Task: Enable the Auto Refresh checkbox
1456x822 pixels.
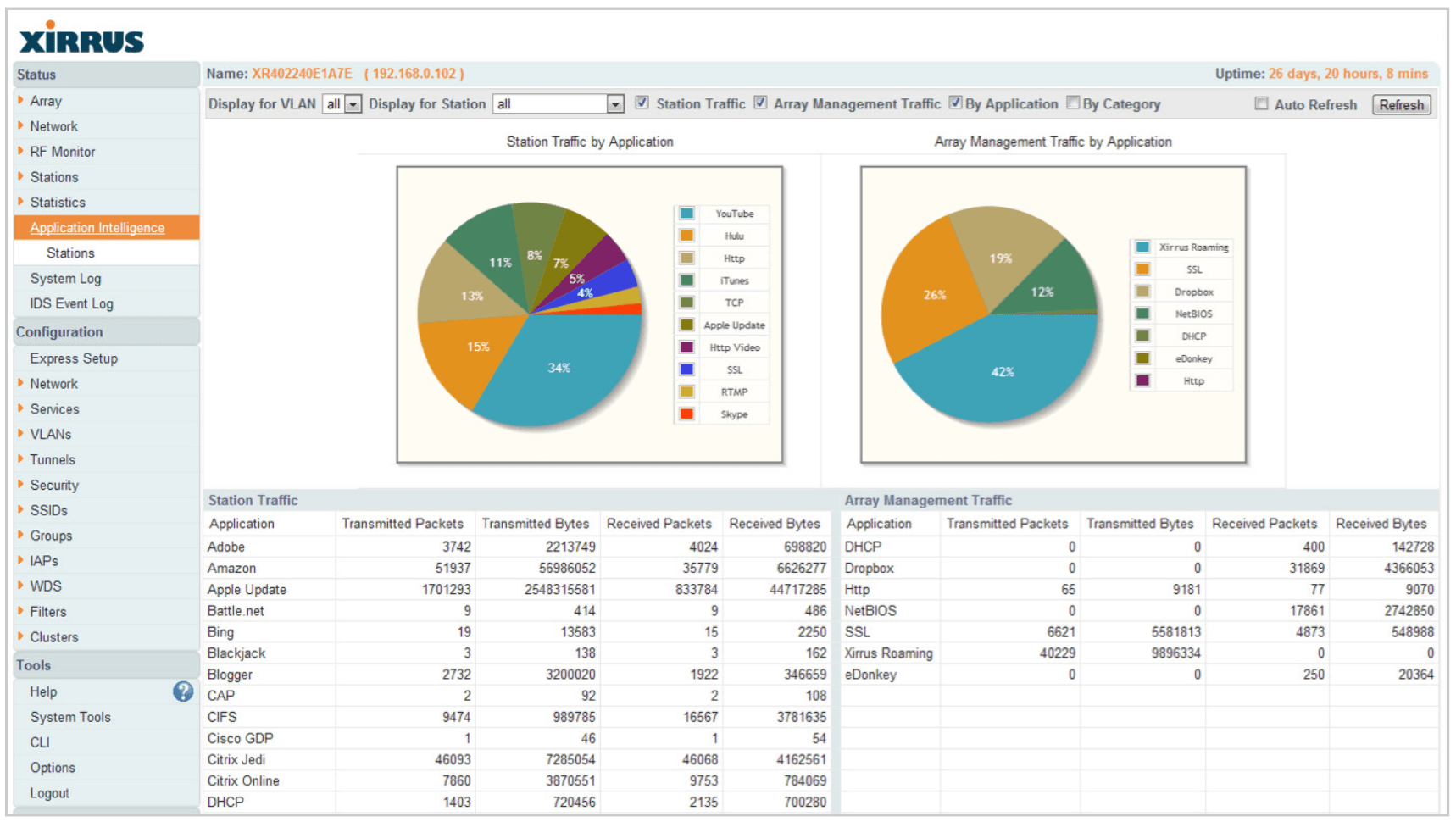Action: [x=1261, y=103]
